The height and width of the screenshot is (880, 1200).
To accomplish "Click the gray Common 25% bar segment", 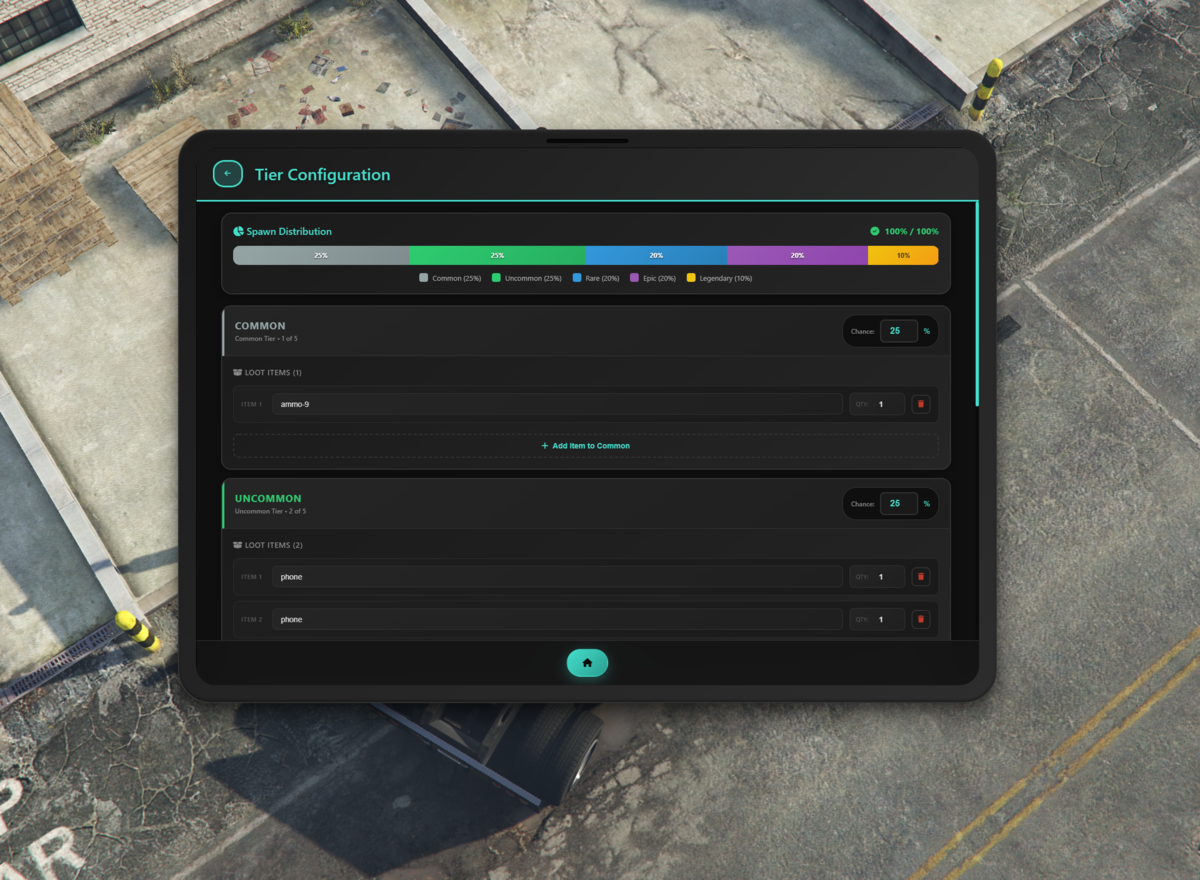I will [321, 255].
